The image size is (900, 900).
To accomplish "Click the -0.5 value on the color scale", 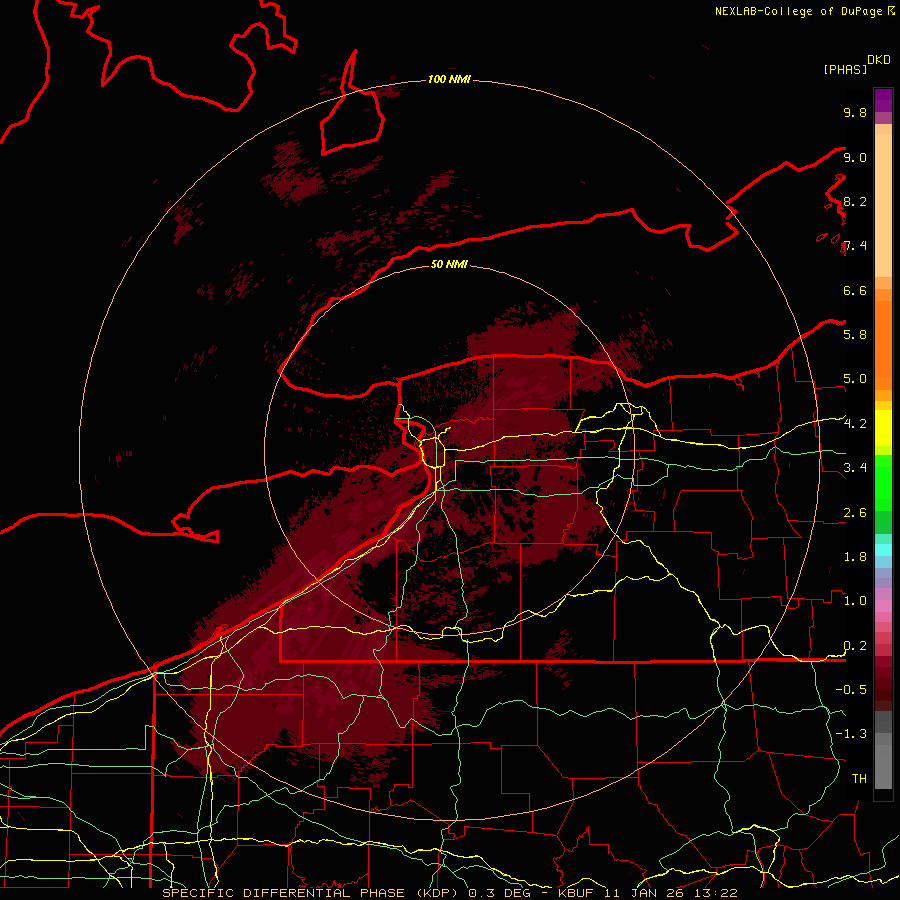I will tap(851, 690).
